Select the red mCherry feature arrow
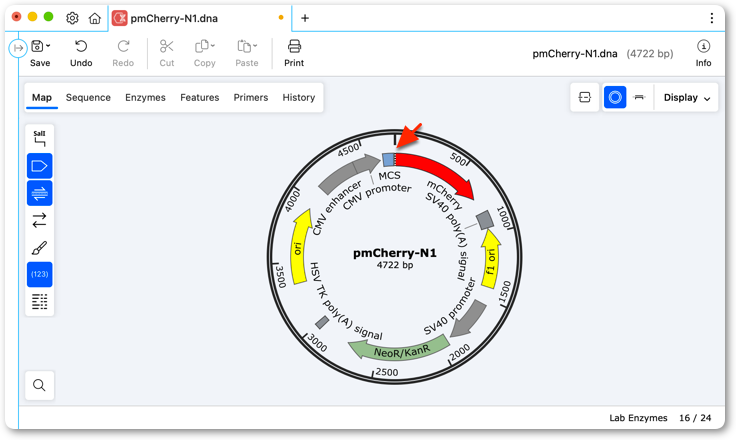The image size is (736, 440). coord(439,171)
